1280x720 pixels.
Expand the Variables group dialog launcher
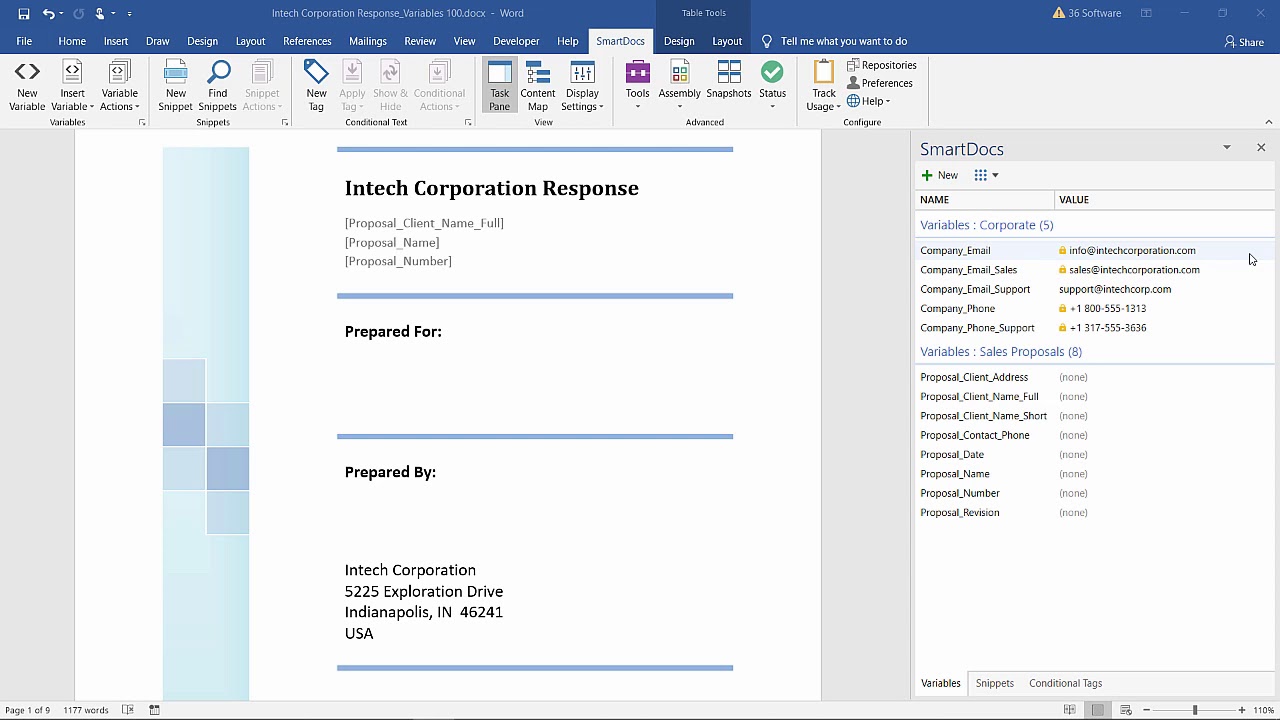coord(141,122)
